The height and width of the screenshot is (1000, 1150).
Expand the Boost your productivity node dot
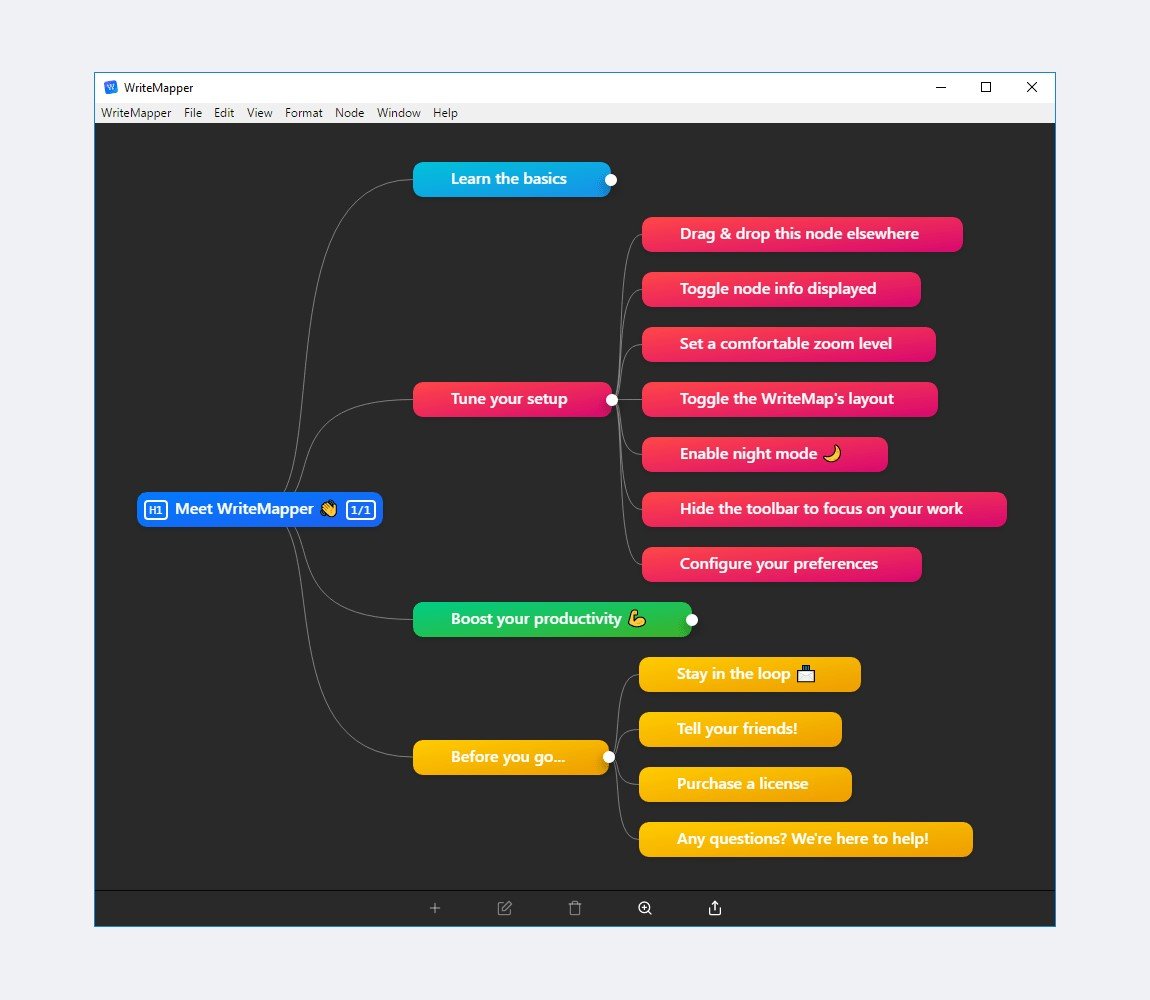coord(692,620)
